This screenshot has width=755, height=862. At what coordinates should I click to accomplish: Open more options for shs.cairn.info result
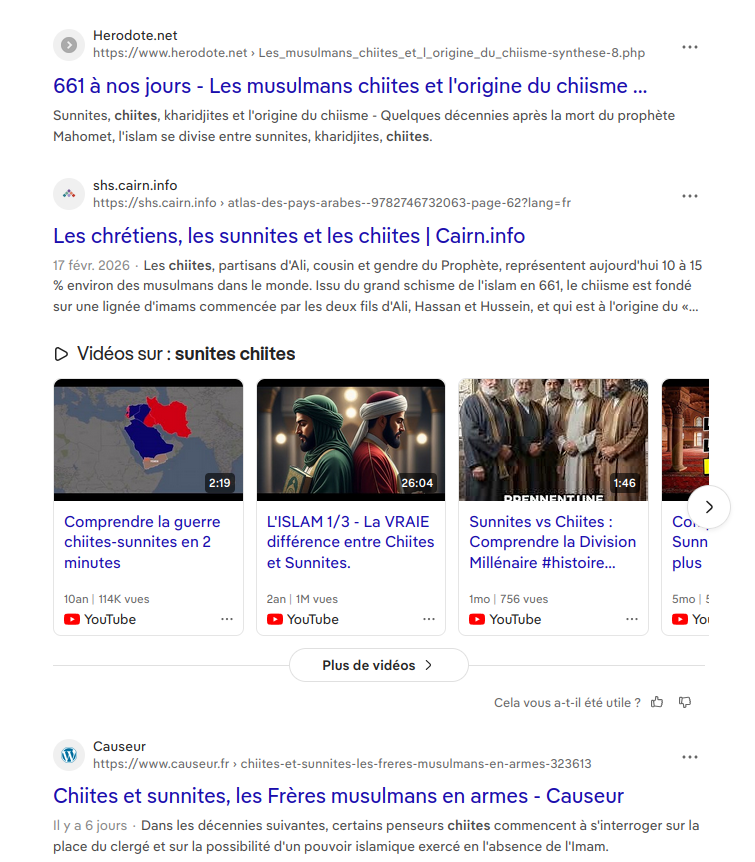pyautogui.click(x=690, y=196)
